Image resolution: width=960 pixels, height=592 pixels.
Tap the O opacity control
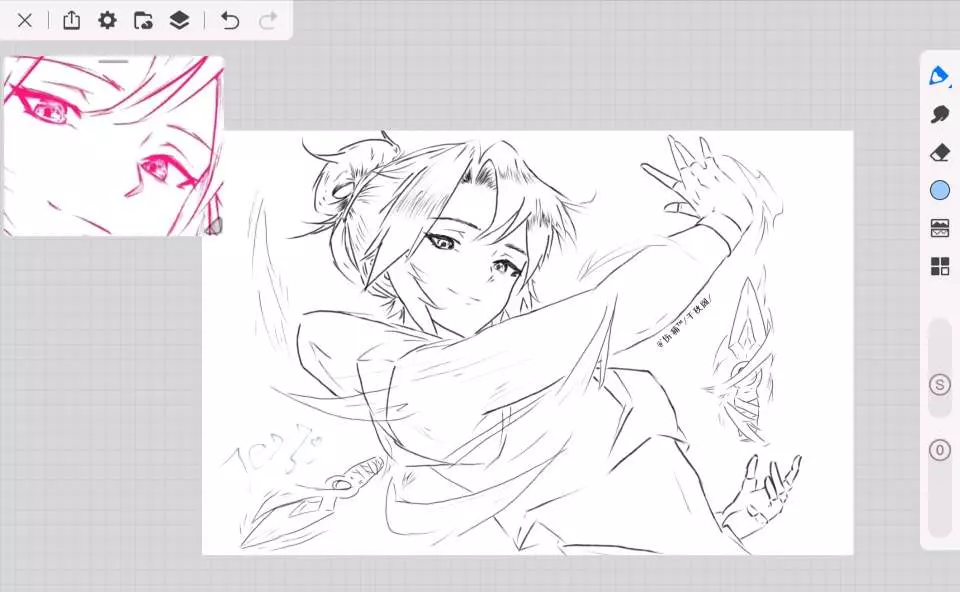(x=940, y=451)
